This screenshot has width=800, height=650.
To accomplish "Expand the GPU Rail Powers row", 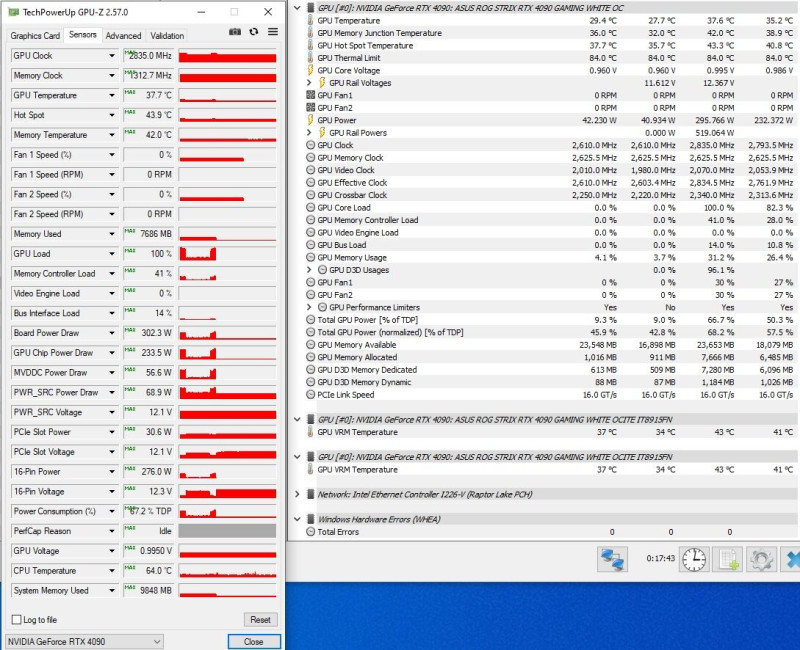I will pyautogui.click(x=309, y=133).
